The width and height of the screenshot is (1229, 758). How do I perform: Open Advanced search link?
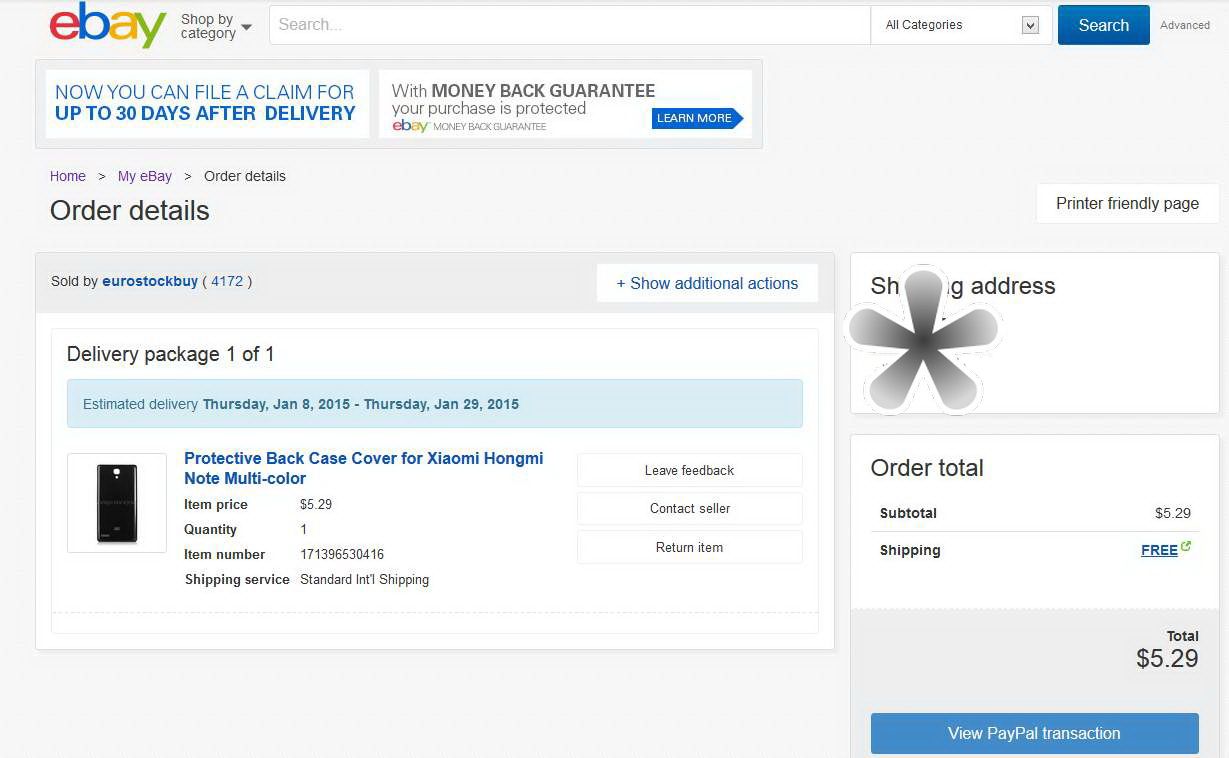point(1185,26)
